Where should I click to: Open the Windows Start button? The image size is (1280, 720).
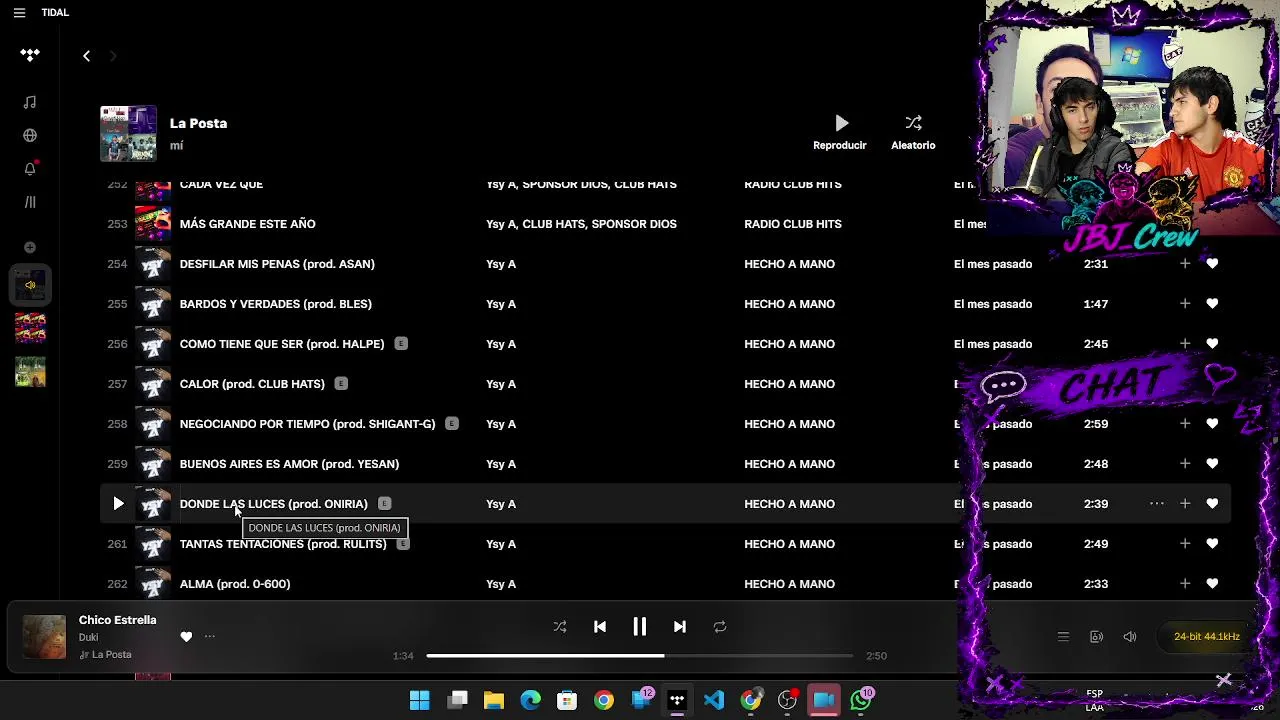(420, 700)
